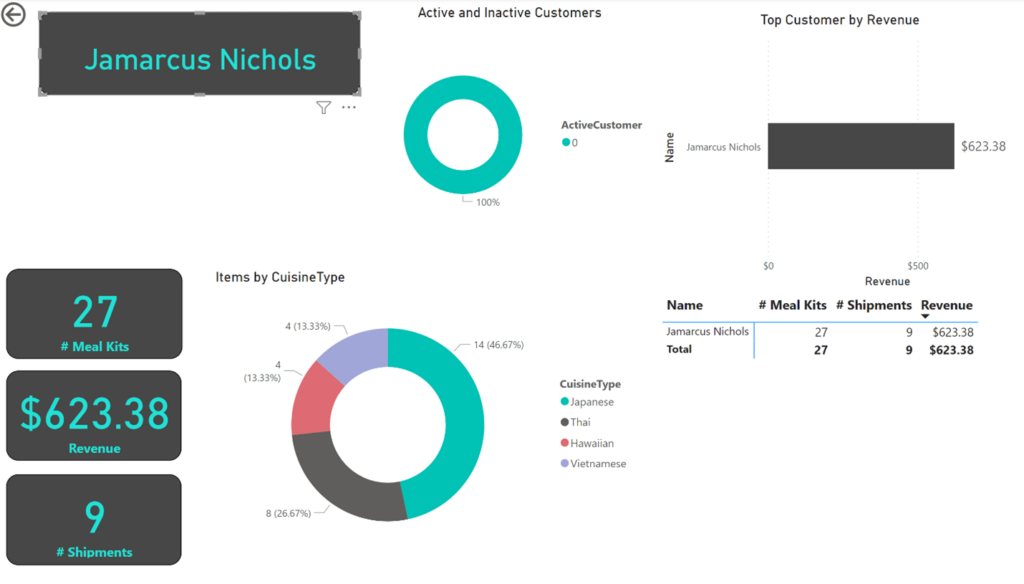Click the Jamarcus Nichols revenue bar
Image resolution: width=1024 pixels, height=584 pixels.
coord(860,147)
